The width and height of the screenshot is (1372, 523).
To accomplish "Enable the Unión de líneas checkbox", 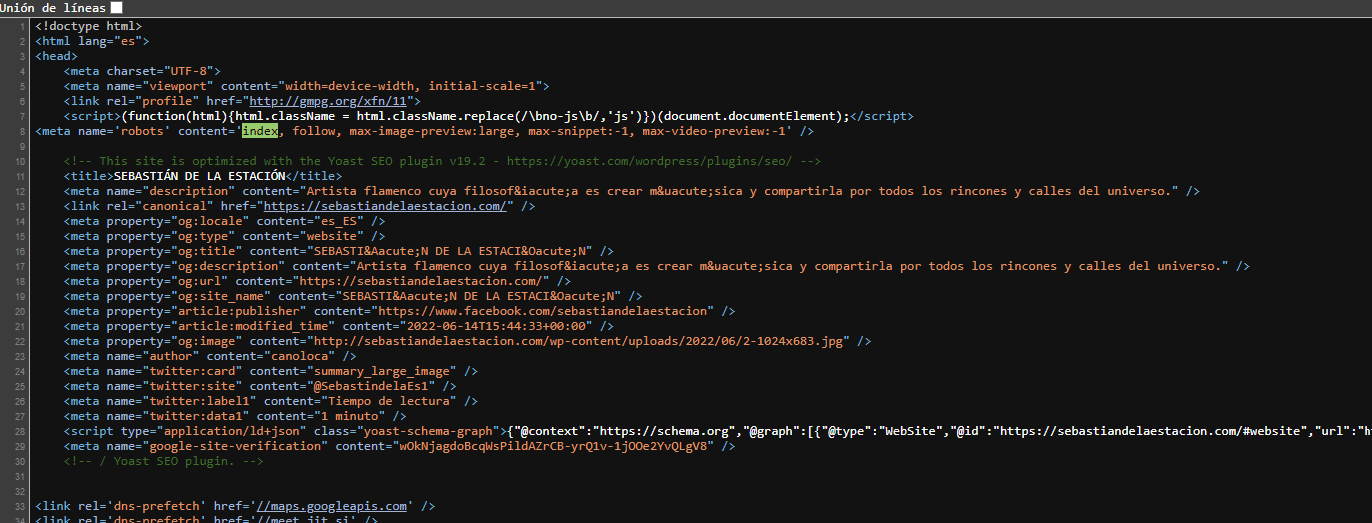I will coord(117,7).
